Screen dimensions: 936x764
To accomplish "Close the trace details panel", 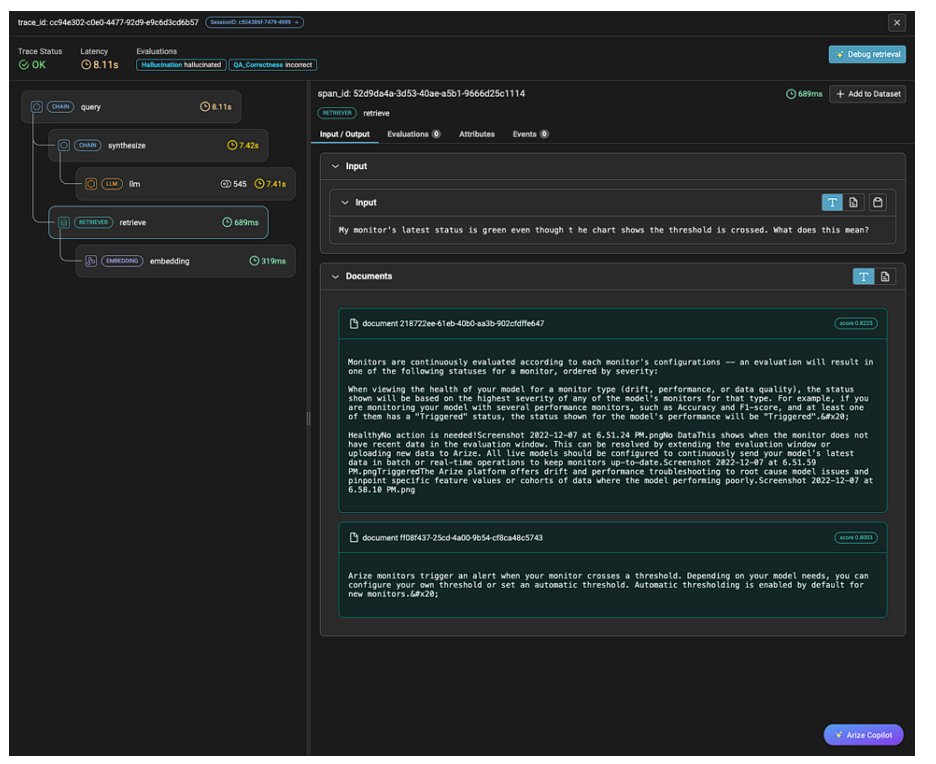I will [x=897, y=23].
